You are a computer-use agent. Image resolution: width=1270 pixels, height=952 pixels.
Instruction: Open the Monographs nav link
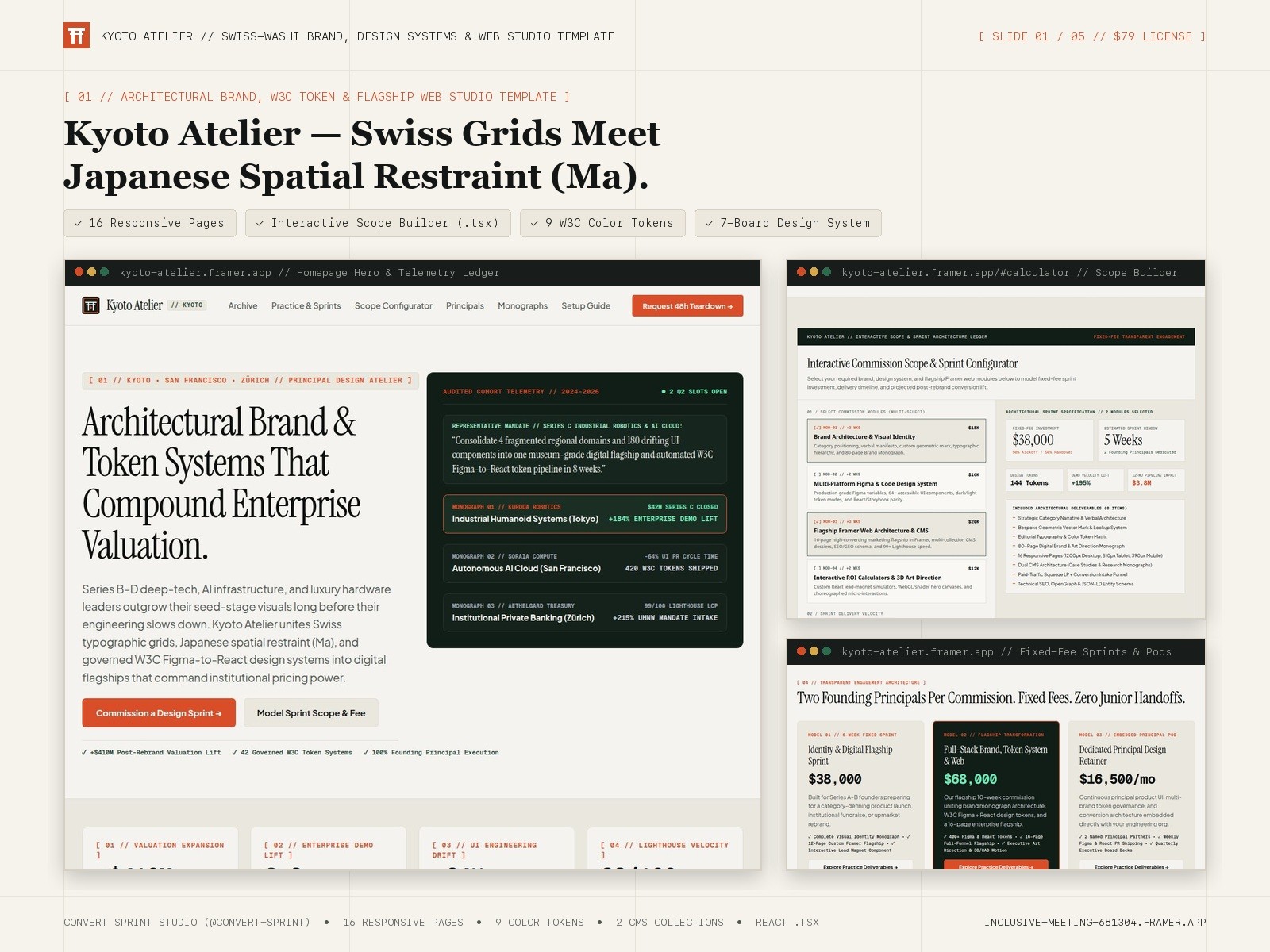[522, 306]
